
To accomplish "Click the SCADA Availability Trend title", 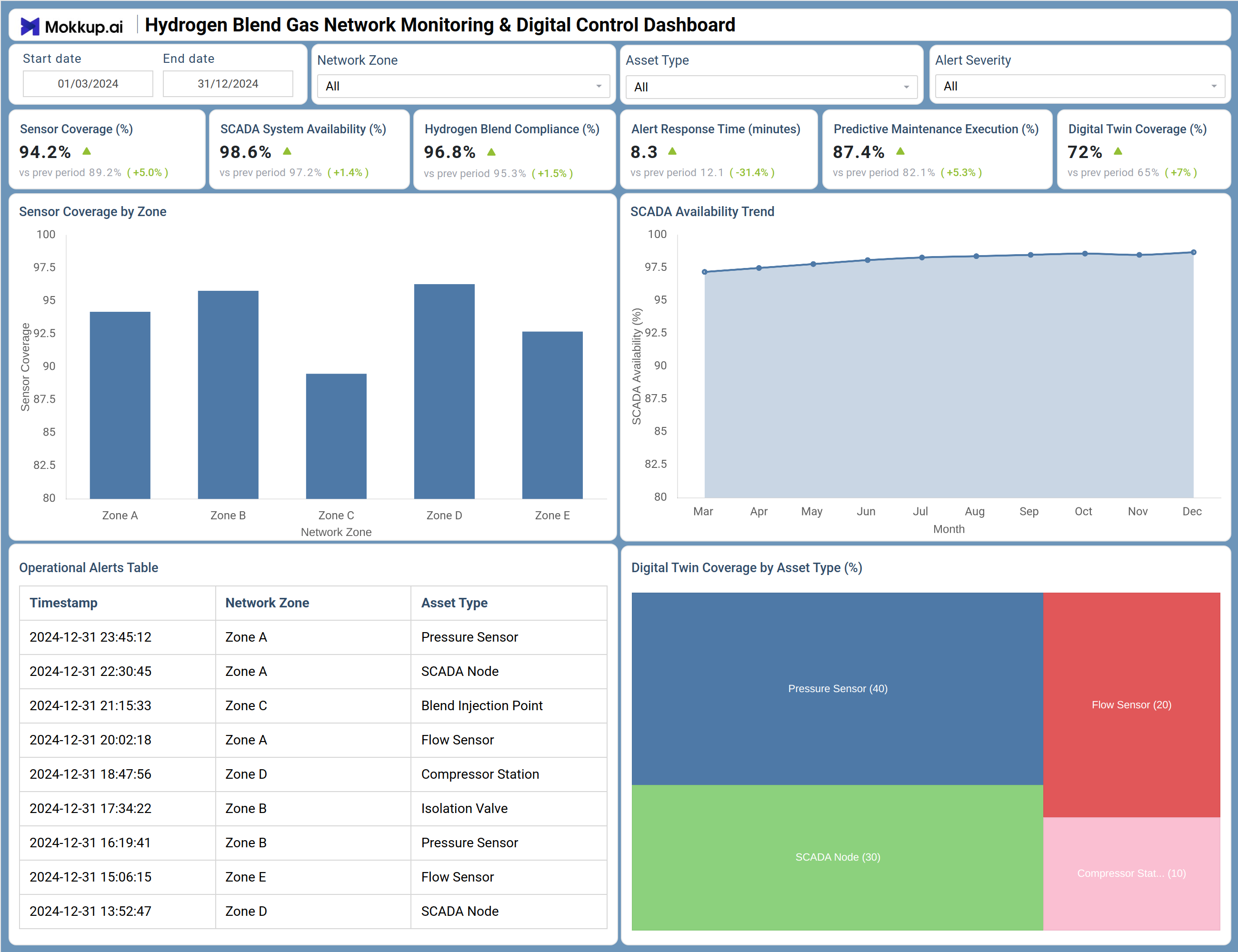I will tap(702, 211).
